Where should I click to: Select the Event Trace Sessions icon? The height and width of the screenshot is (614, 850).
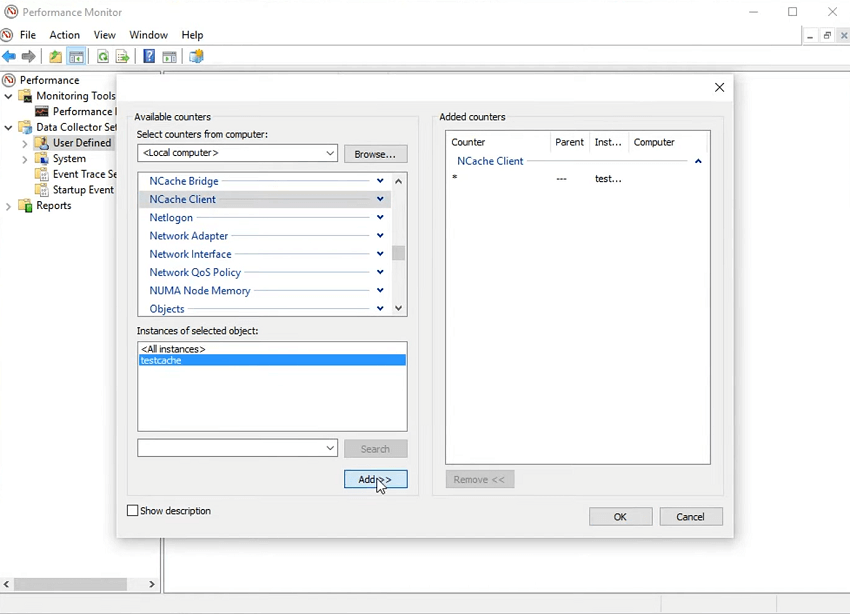(42, 174)
